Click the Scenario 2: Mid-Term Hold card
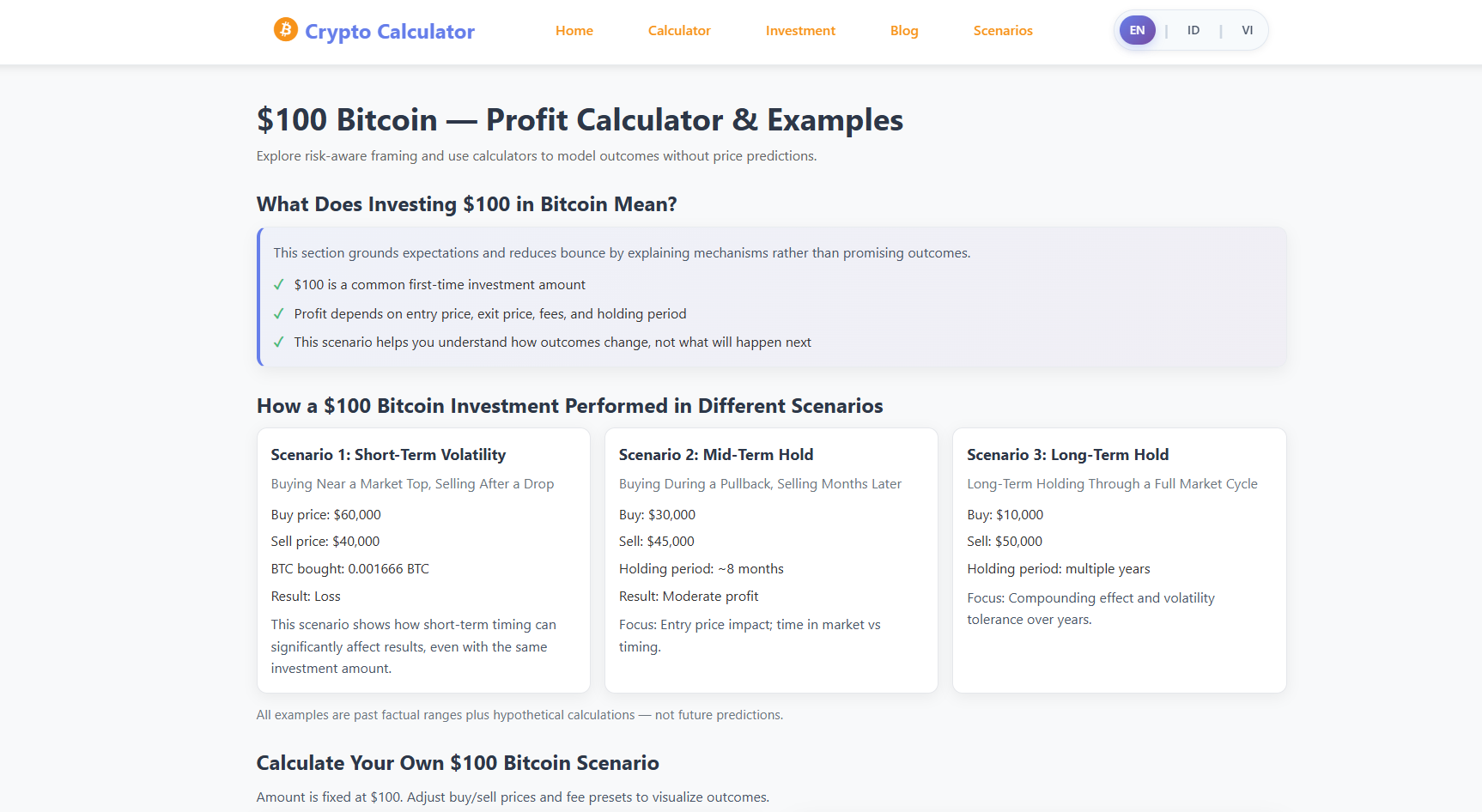1482x812 pixels. click(770, 558)
